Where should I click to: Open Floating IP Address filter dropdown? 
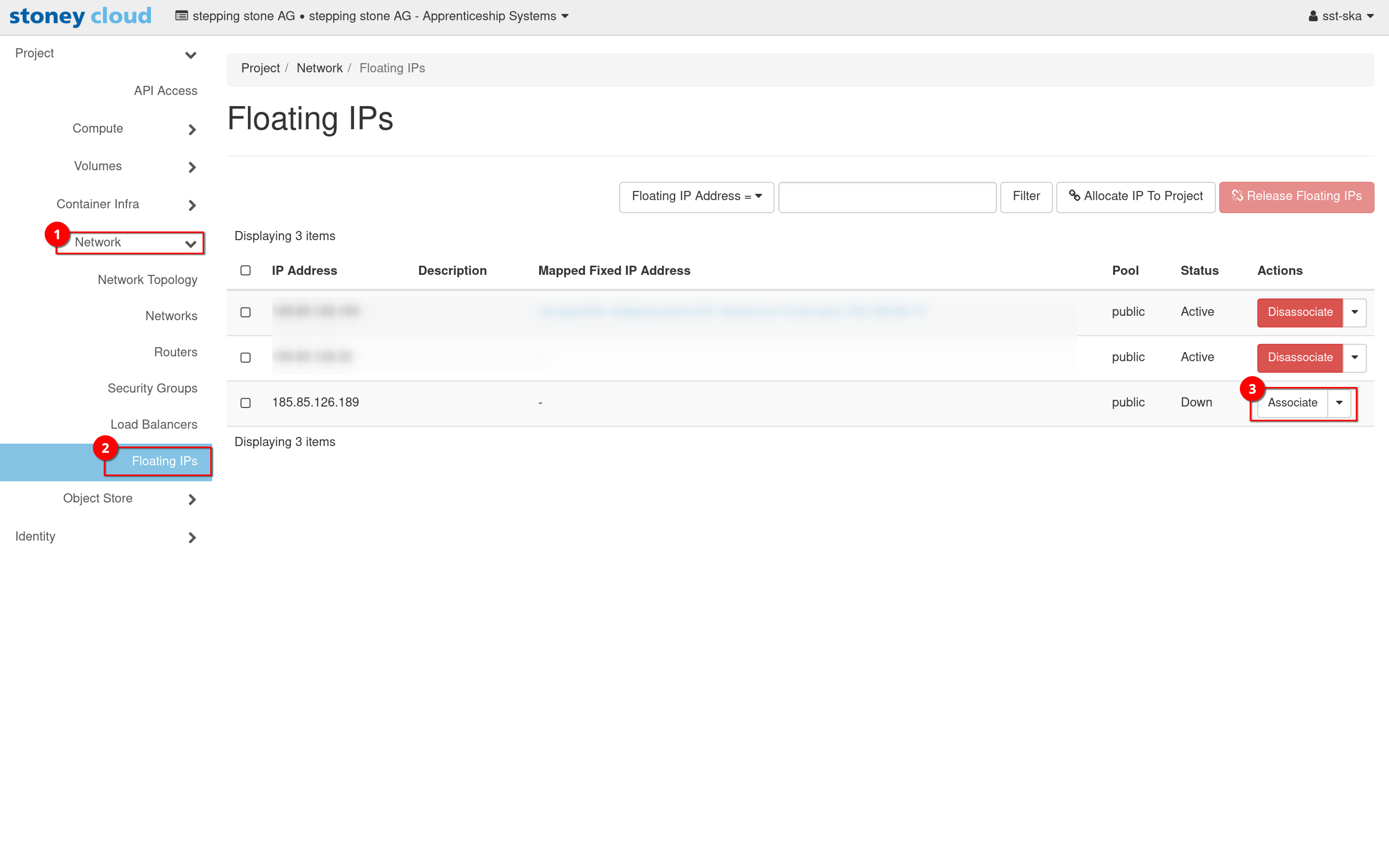(696, 196)
